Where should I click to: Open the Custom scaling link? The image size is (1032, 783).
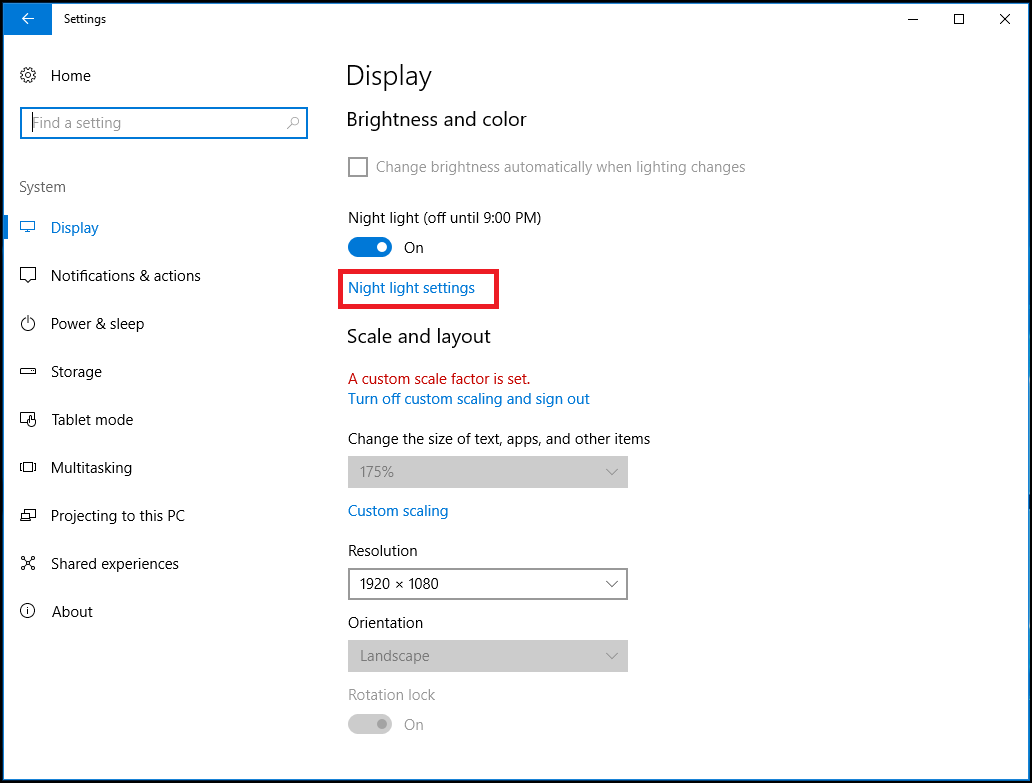pyautogui.click(x=398, y=511)
